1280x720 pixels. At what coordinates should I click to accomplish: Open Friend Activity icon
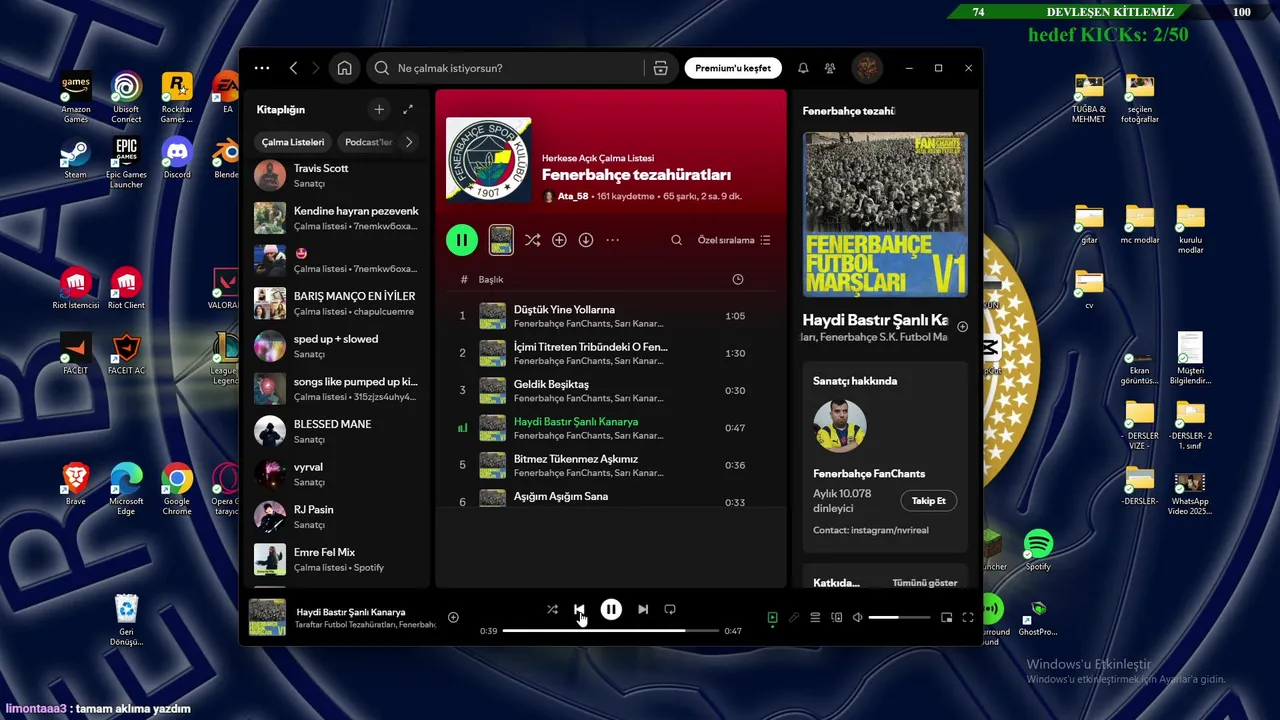pyautogui.click(x=830, y=68)
